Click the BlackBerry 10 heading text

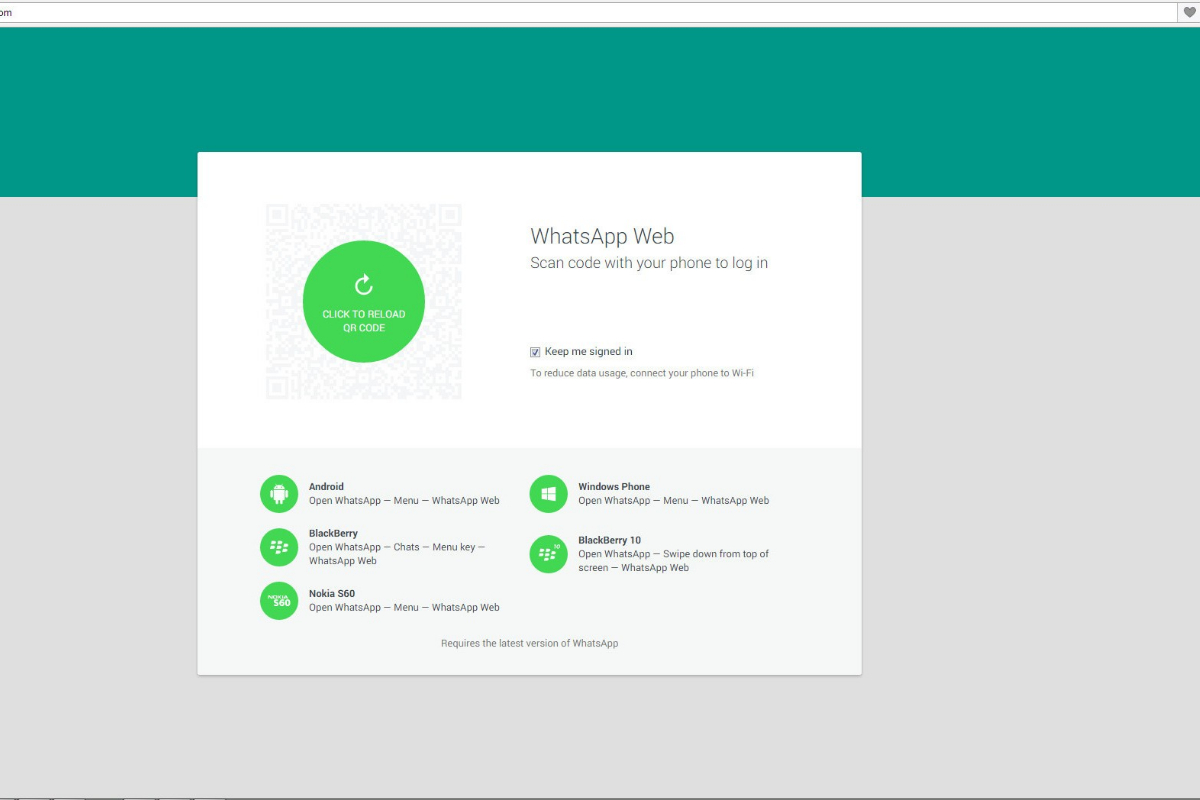[x=609, y=540]
